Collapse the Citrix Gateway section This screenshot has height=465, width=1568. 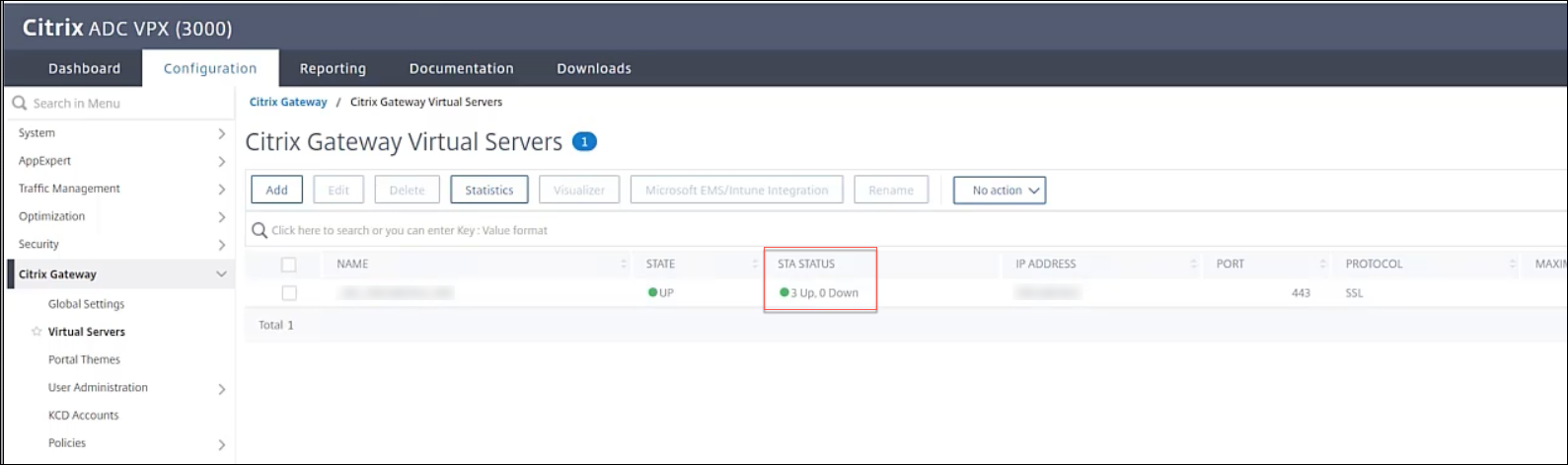click(x=221, y=274)
